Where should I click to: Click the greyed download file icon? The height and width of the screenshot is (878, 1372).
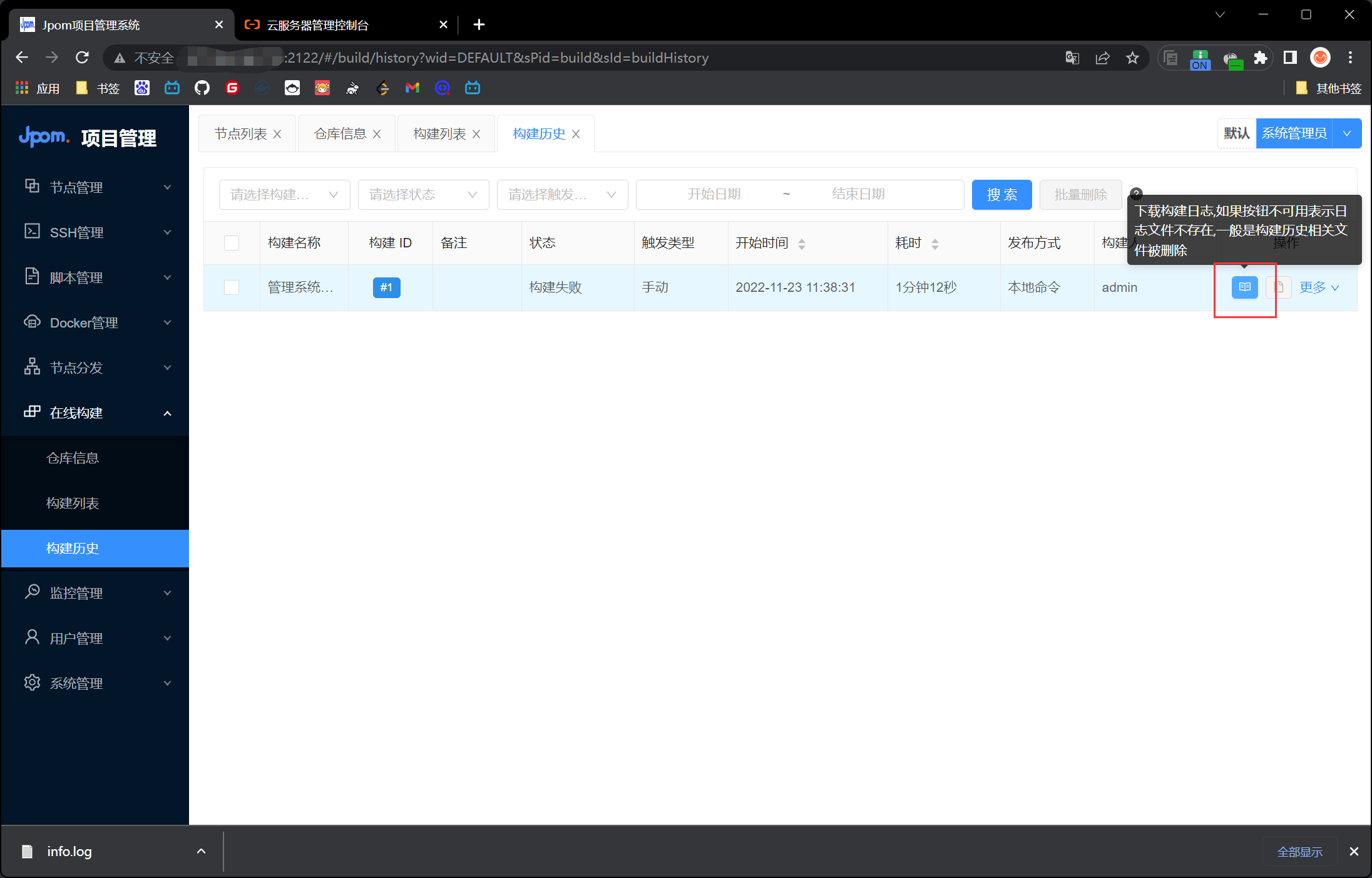(1278, 287)
